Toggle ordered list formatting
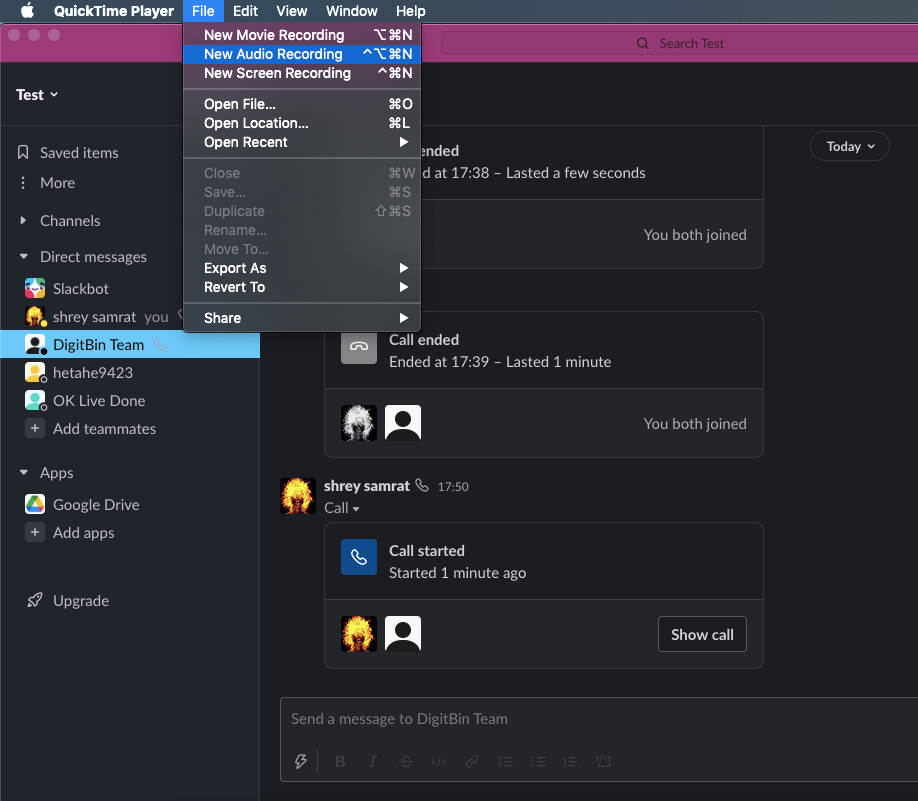The height and width of the screenshot is (801, 918). [505, 761]
